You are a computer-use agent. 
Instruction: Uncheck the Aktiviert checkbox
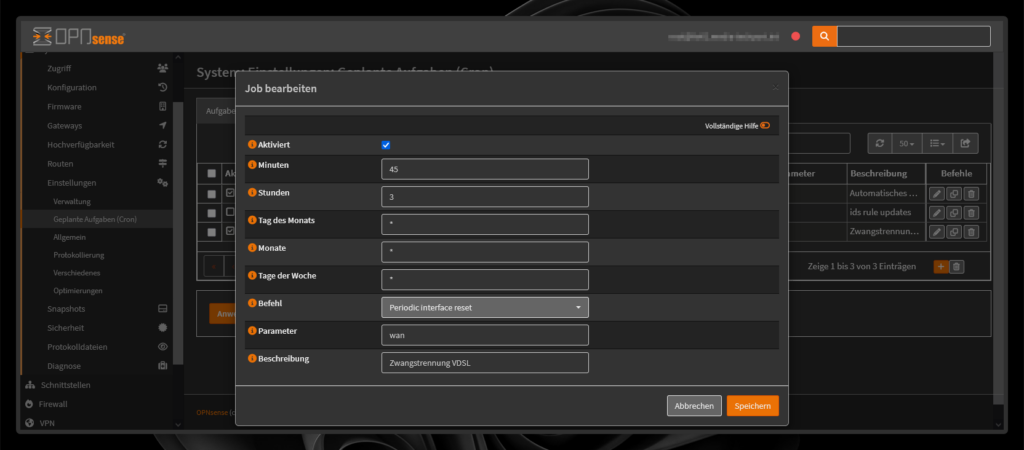(386, 145)
